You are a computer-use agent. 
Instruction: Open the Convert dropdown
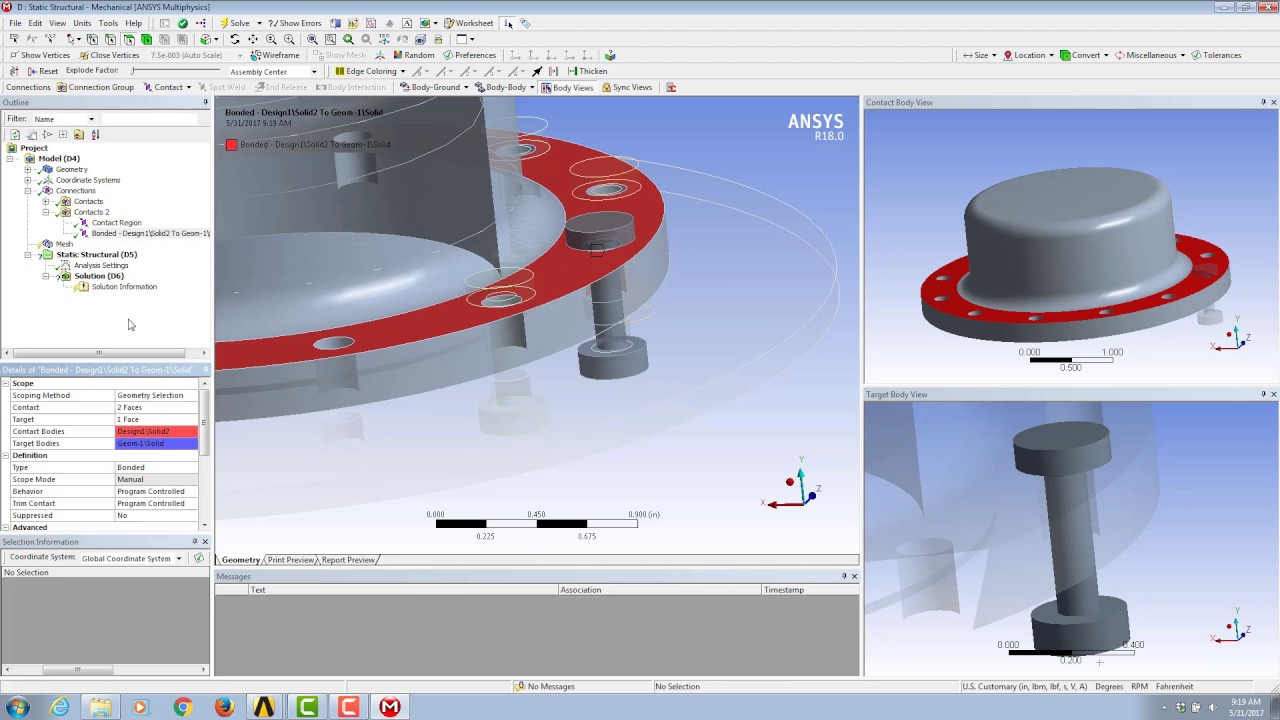point(1085,55)
